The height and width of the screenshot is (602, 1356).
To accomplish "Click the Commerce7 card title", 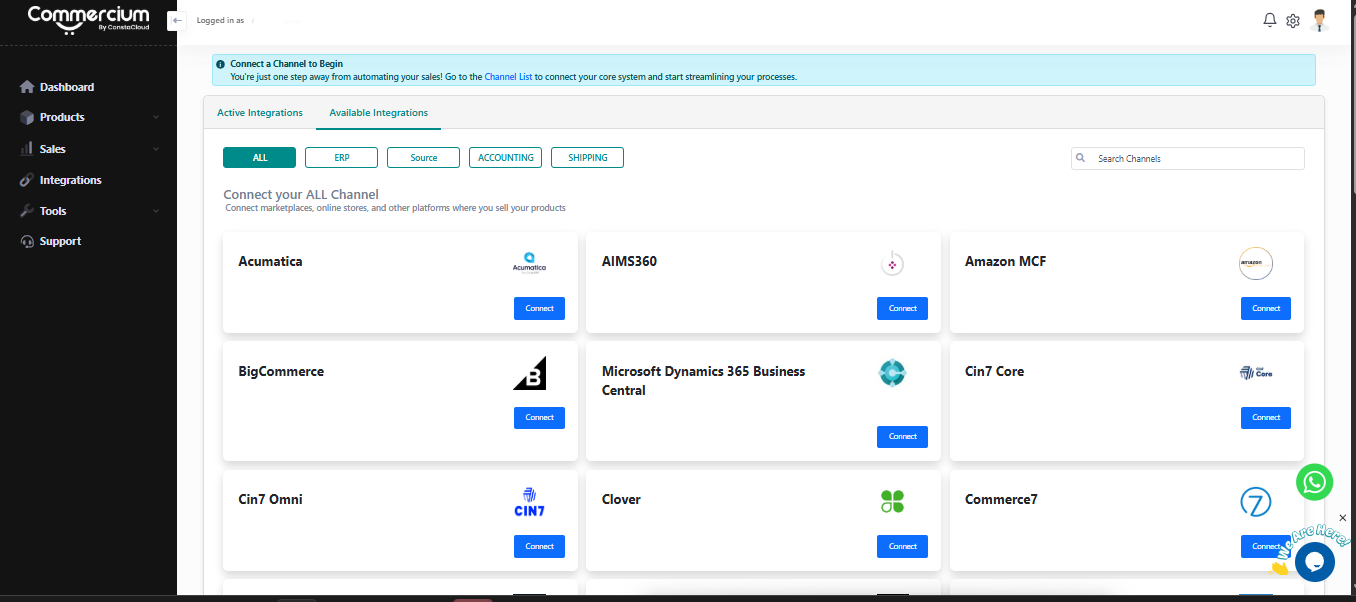I will pos(1001,499).
